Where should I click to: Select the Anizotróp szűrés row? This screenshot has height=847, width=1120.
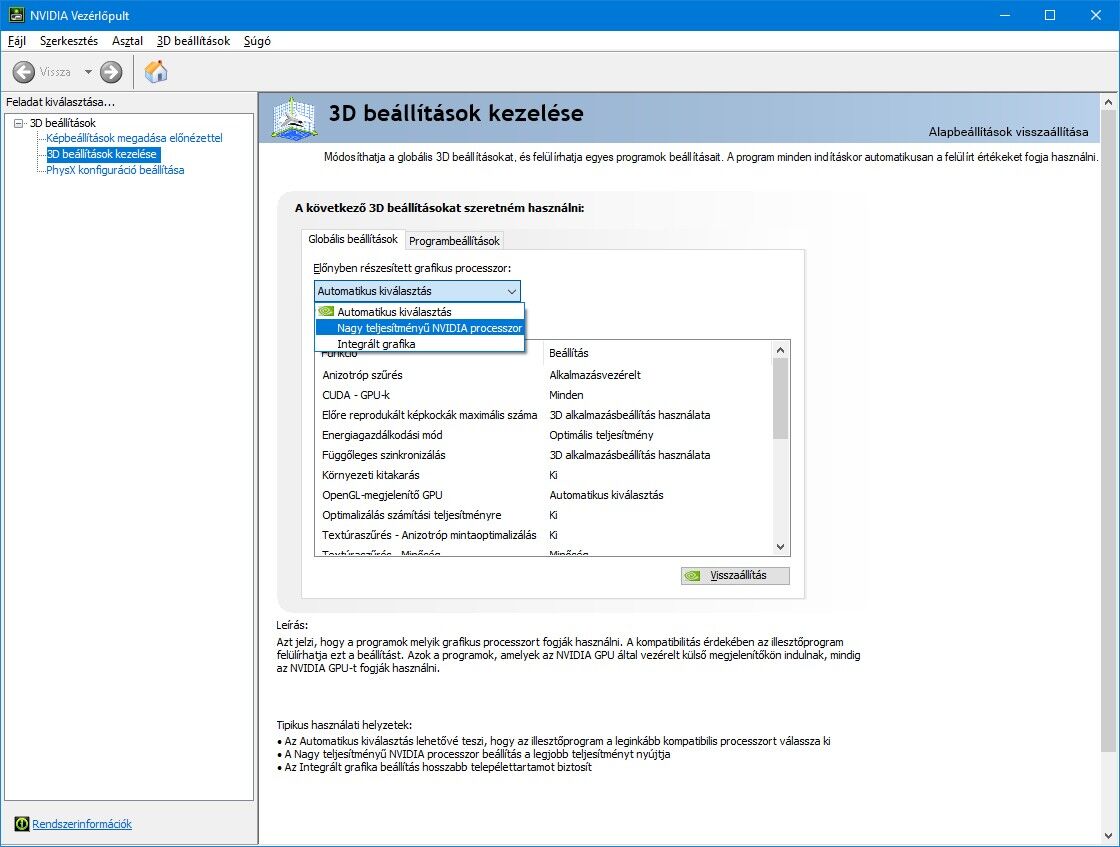[x=543, y=375]
